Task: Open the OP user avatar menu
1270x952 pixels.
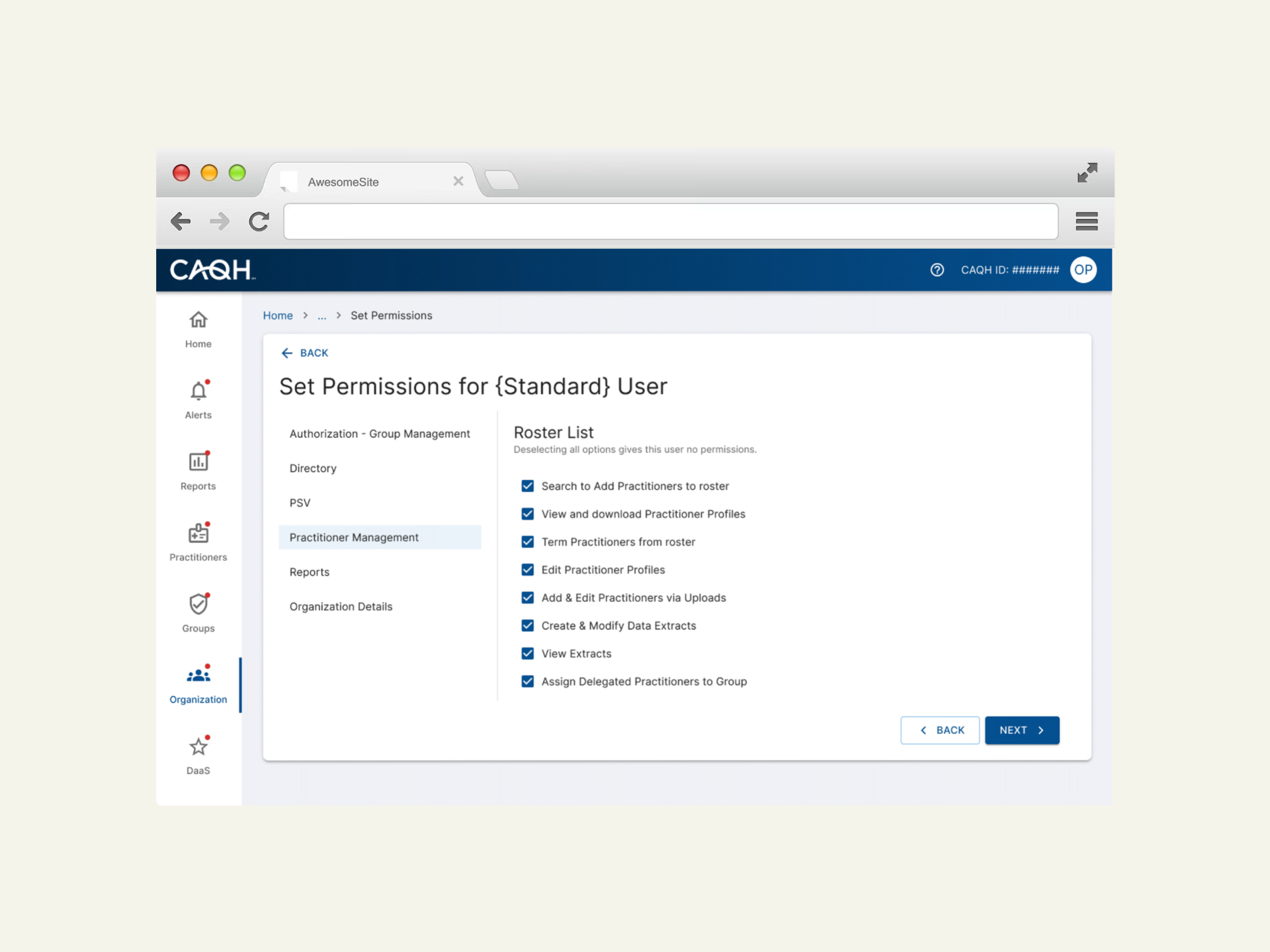Action: (1083, 270)
